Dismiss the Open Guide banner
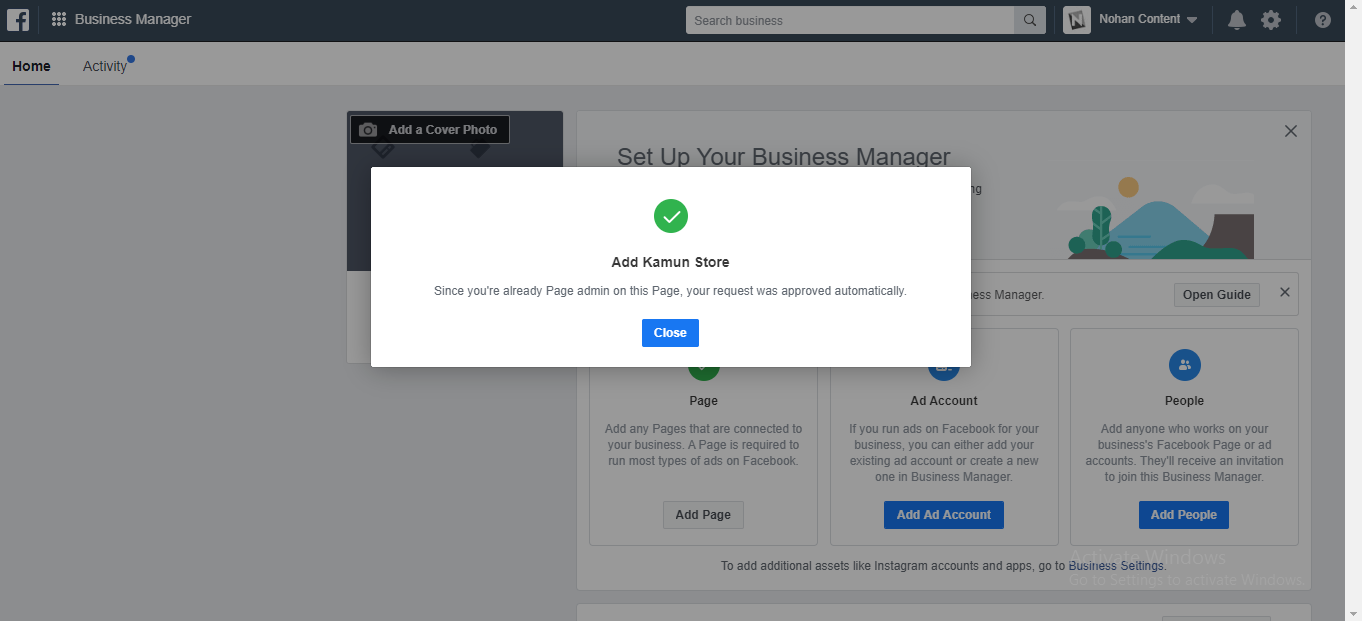Image resolution: width=1362 pixels, height=621 pixels. 1285,293
